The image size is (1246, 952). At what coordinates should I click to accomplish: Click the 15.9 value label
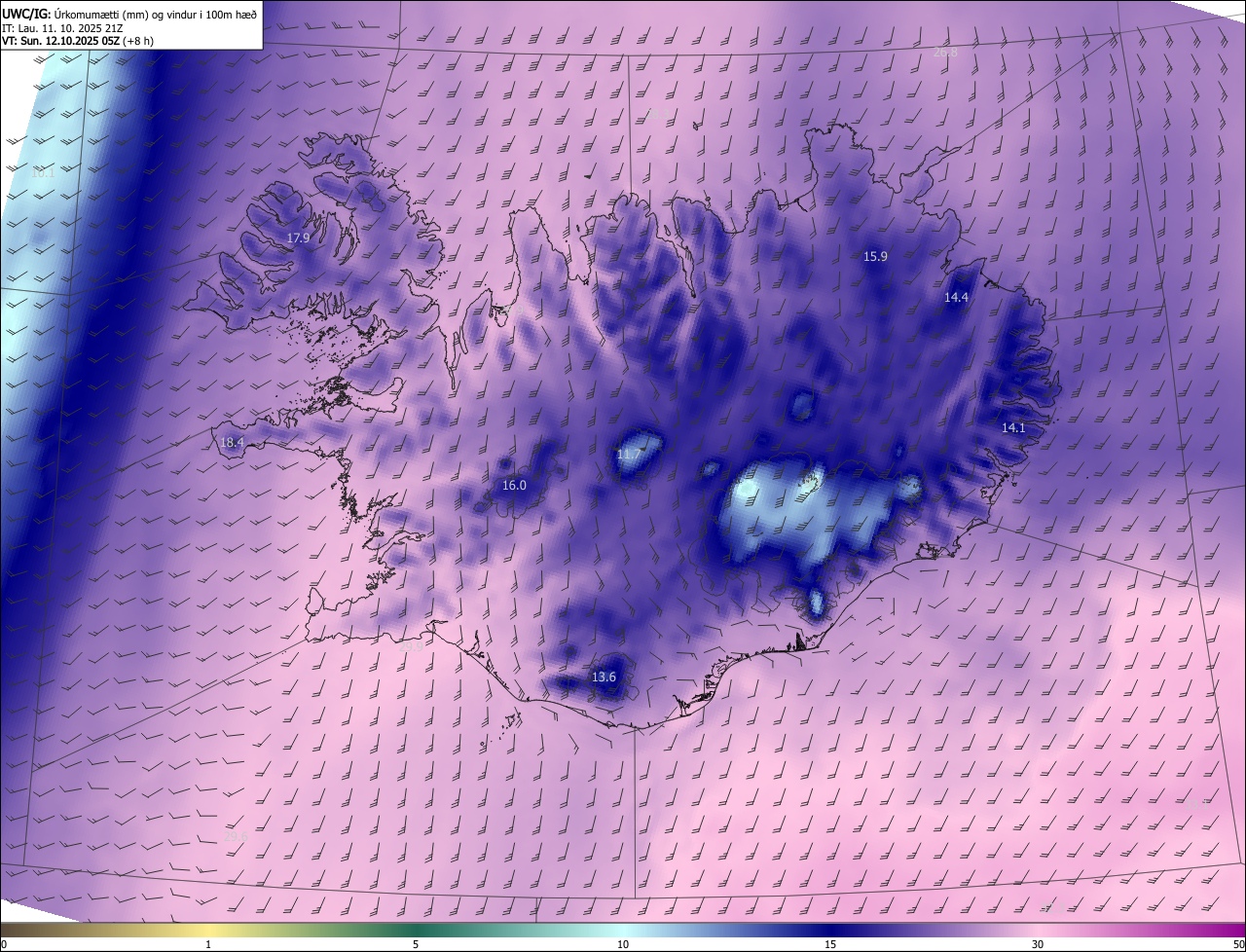click(x=875, y=257)
